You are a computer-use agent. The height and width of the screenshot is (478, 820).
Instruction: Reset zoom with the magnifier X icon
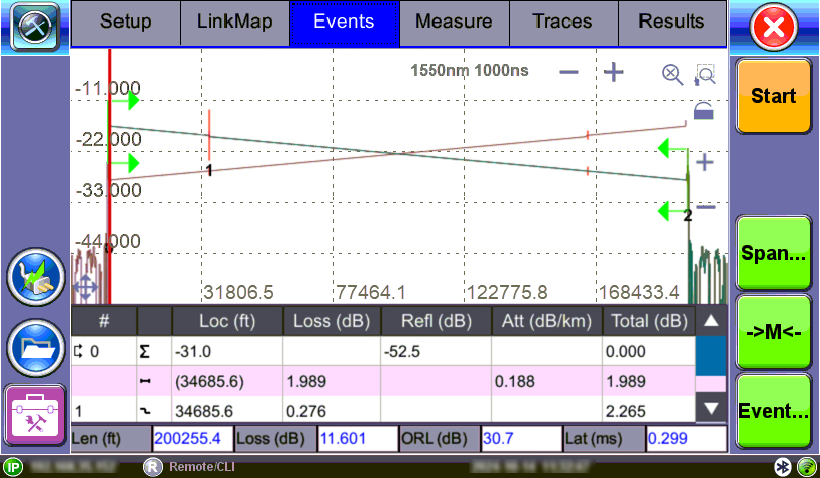click(x=671, y=73)
